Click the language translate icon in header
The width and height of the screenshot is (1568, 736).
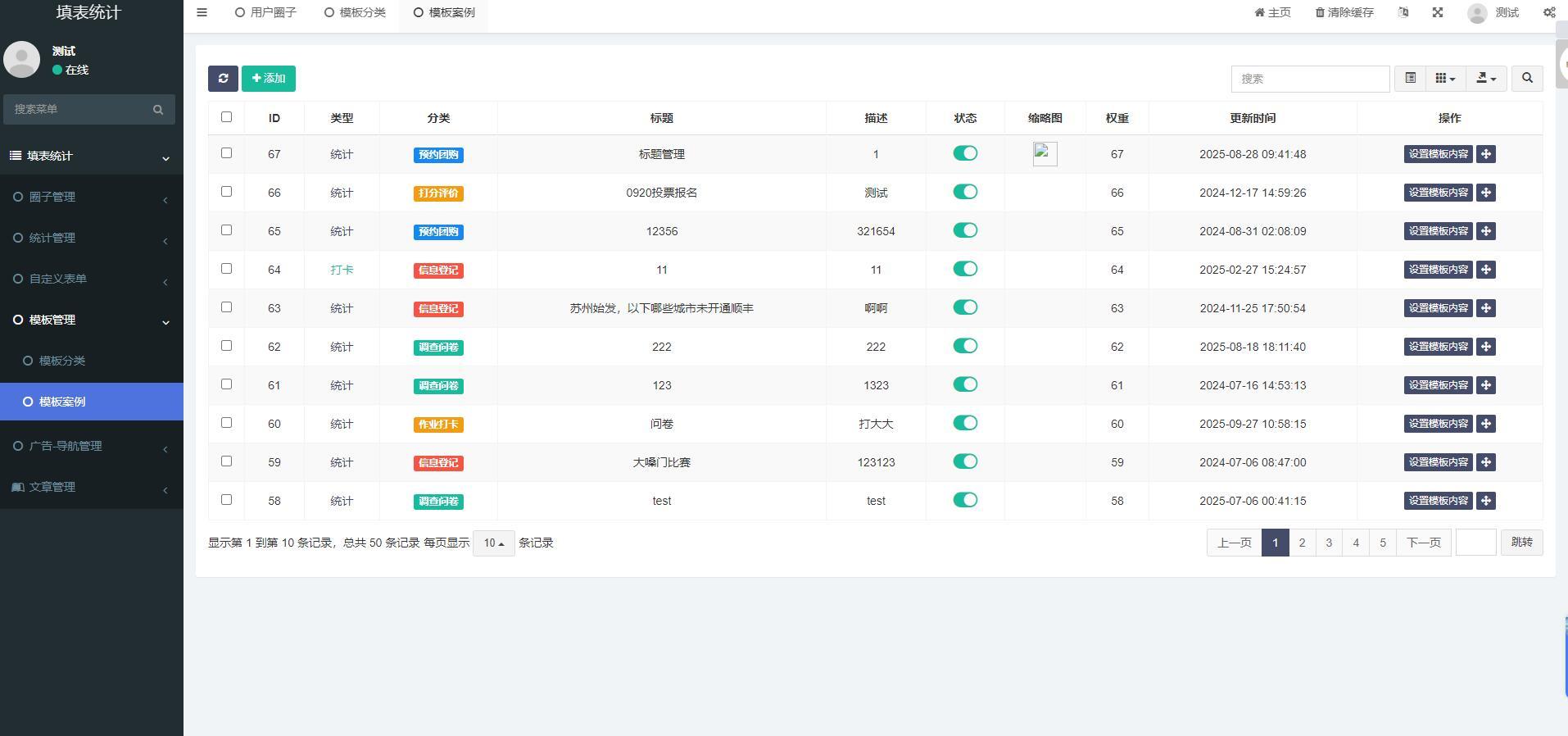pos(1403,12)
